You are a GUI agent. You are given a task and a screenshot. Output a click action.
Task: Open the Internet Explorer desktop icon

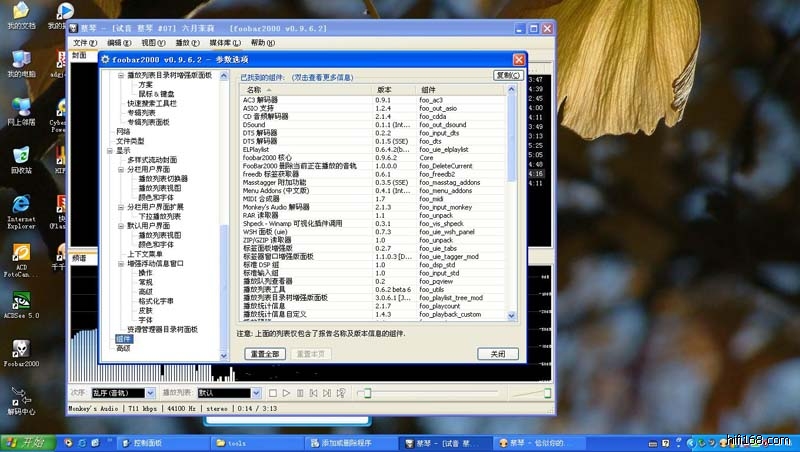pyautogui.click(x=21, y=207)
